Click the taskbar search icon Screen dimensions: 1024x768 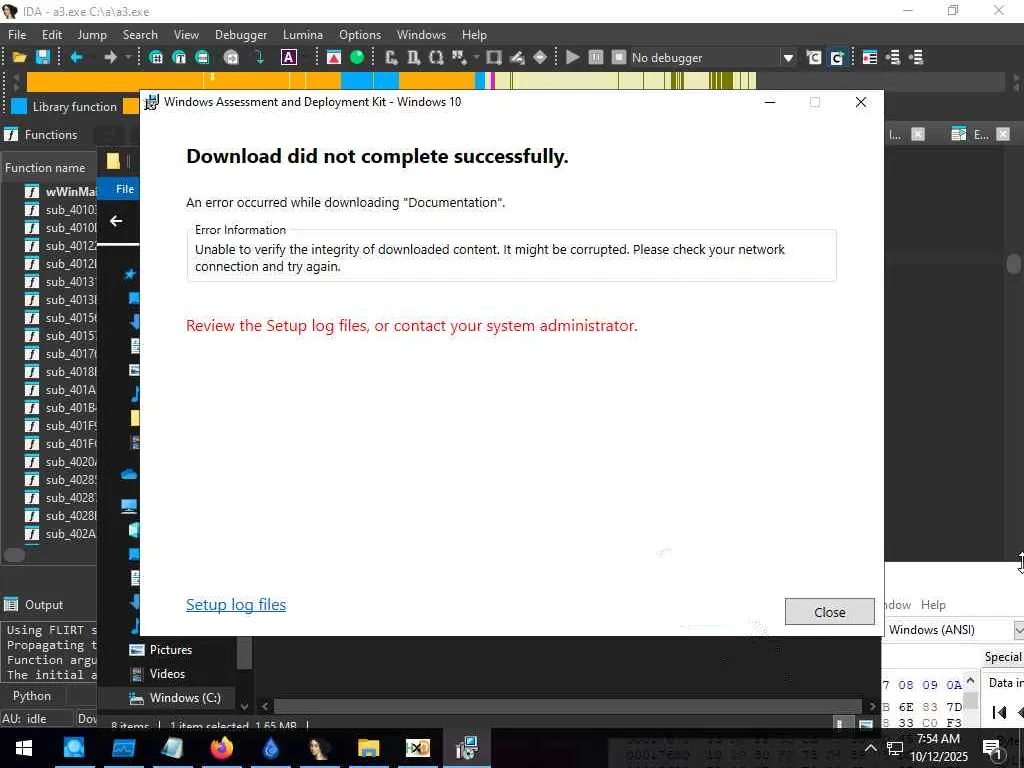click(74, 748)
